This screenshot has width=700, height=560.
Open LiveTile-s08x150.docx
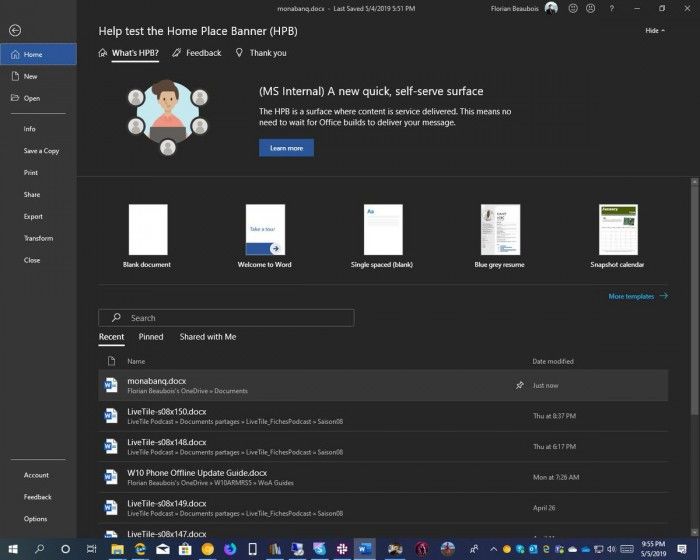pos(383,416)
